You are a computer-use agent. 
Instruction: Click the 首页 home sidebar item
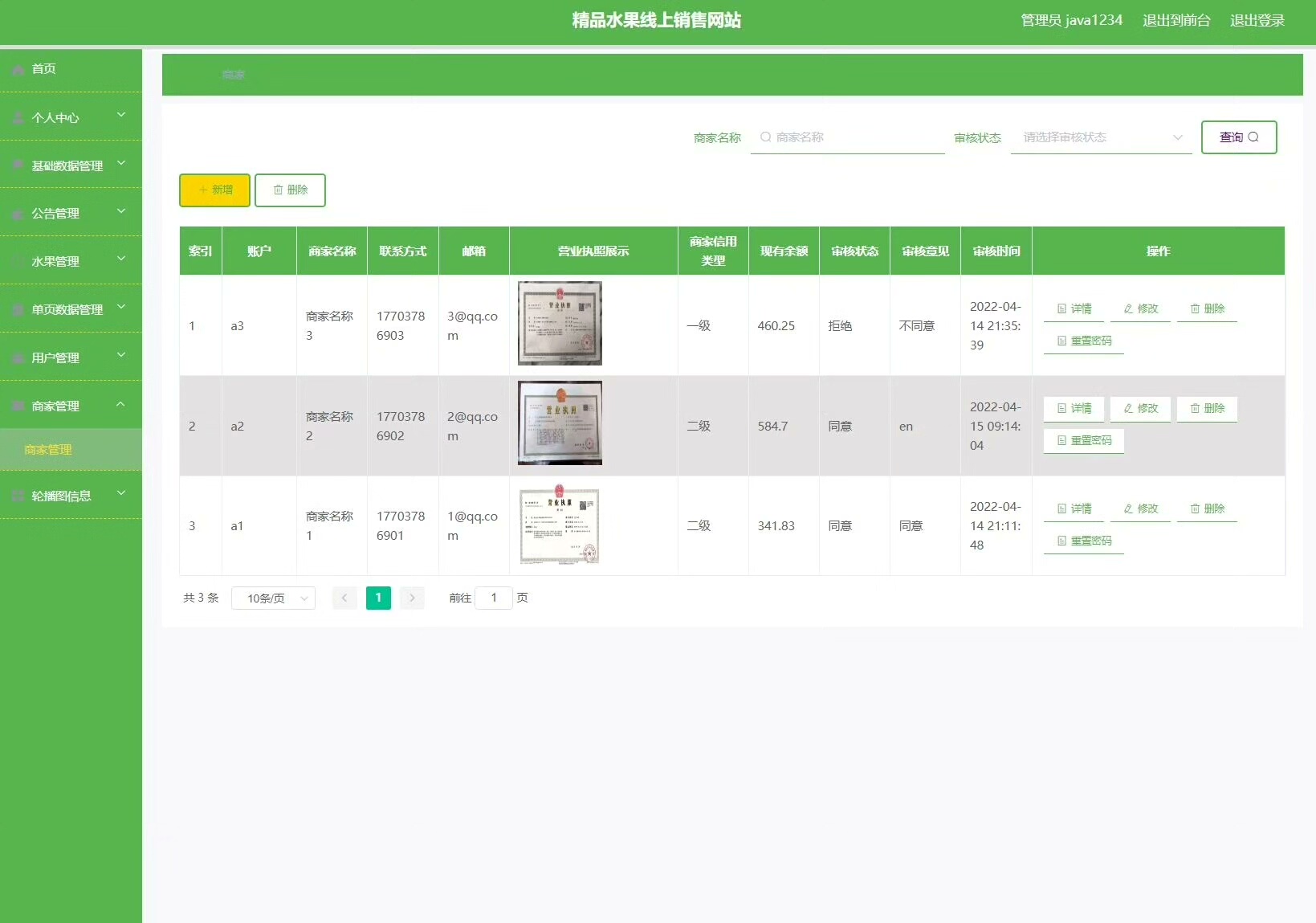click(x=44, y=69)
